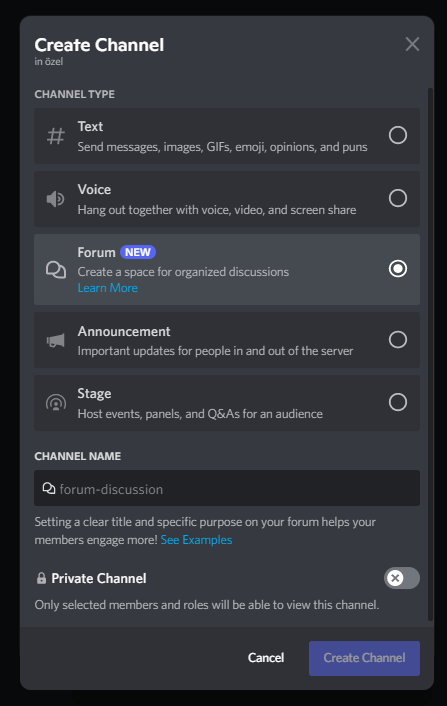Select the Stage channel radio button
This screenshot has width=447, height=706.
(398, 402)
